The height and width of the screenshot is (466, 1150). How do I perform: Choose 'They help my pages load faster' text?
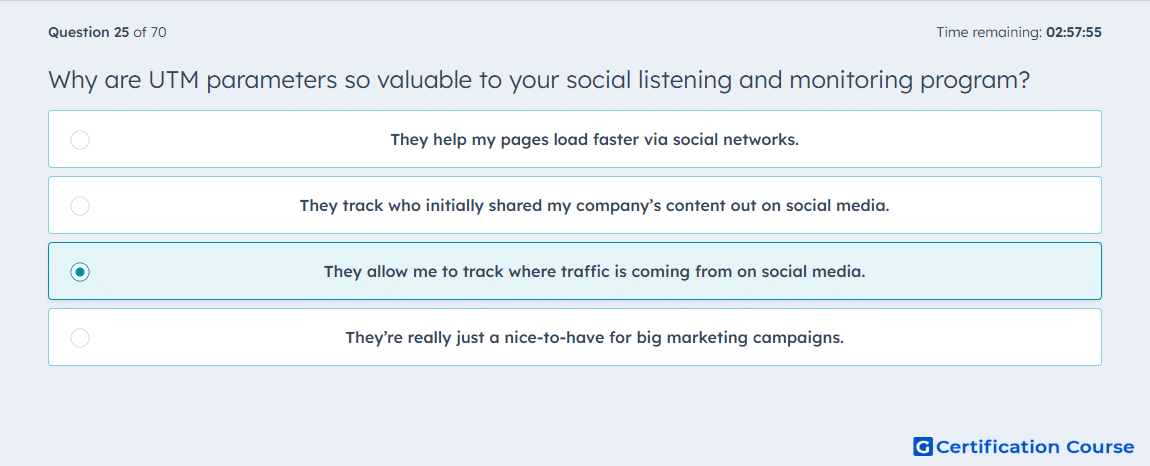click(x=594, y=139)
